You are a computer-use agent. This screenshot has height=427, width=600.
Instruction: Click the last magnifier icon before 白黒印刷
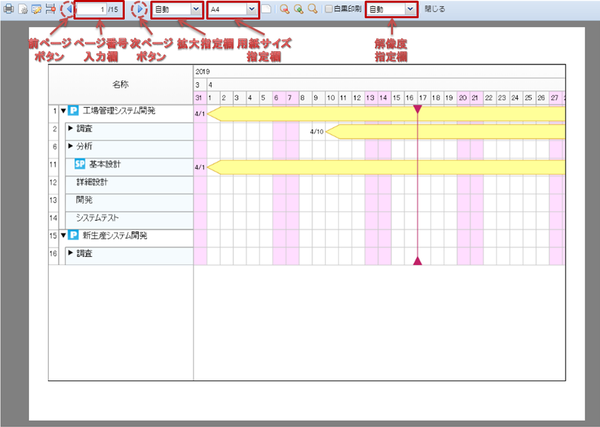tap(313, 9)
